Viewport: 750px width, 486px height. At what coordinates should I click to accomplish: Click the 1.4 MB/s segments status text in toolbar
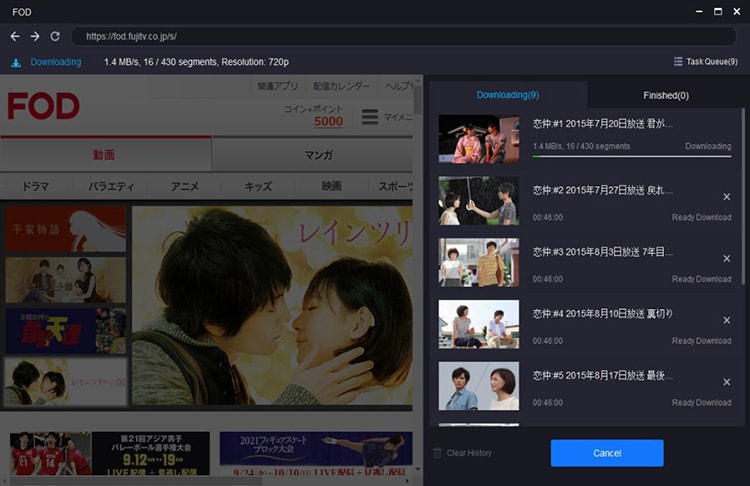click(x=196, y=62)
